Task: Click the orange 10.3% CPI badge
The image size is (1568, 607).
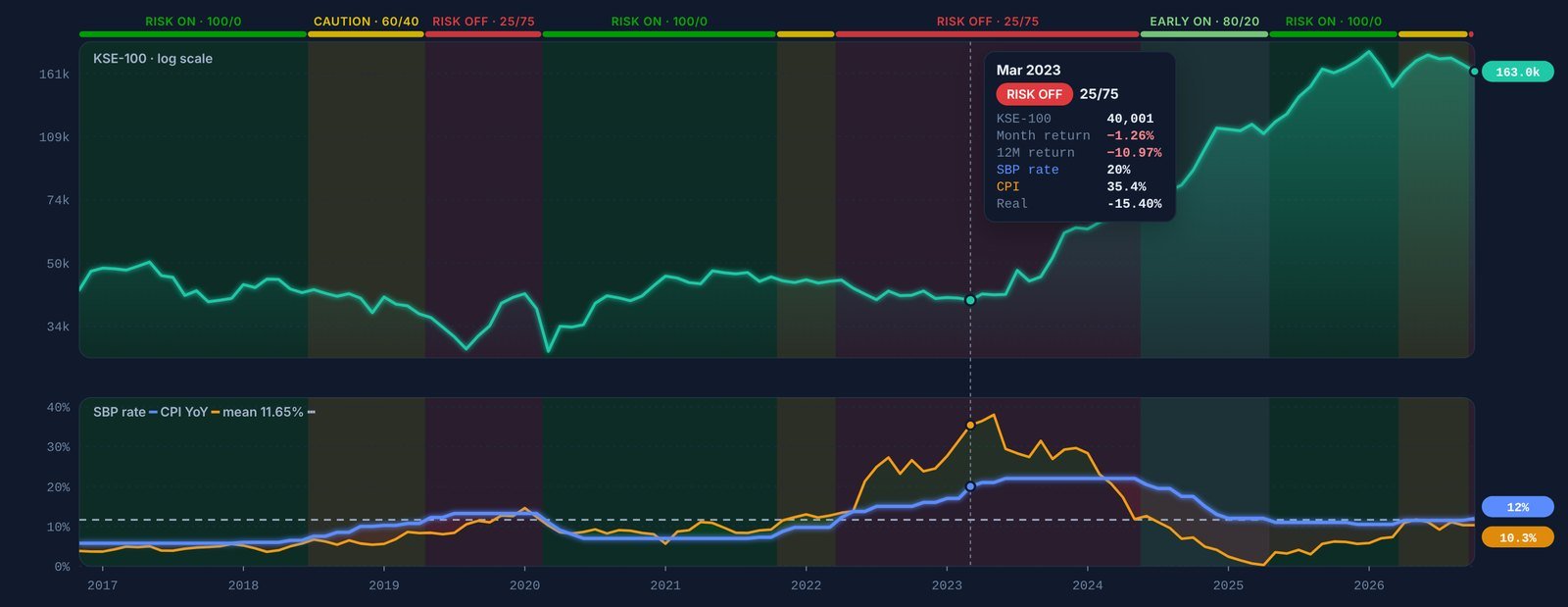Action: [1517, 537]
